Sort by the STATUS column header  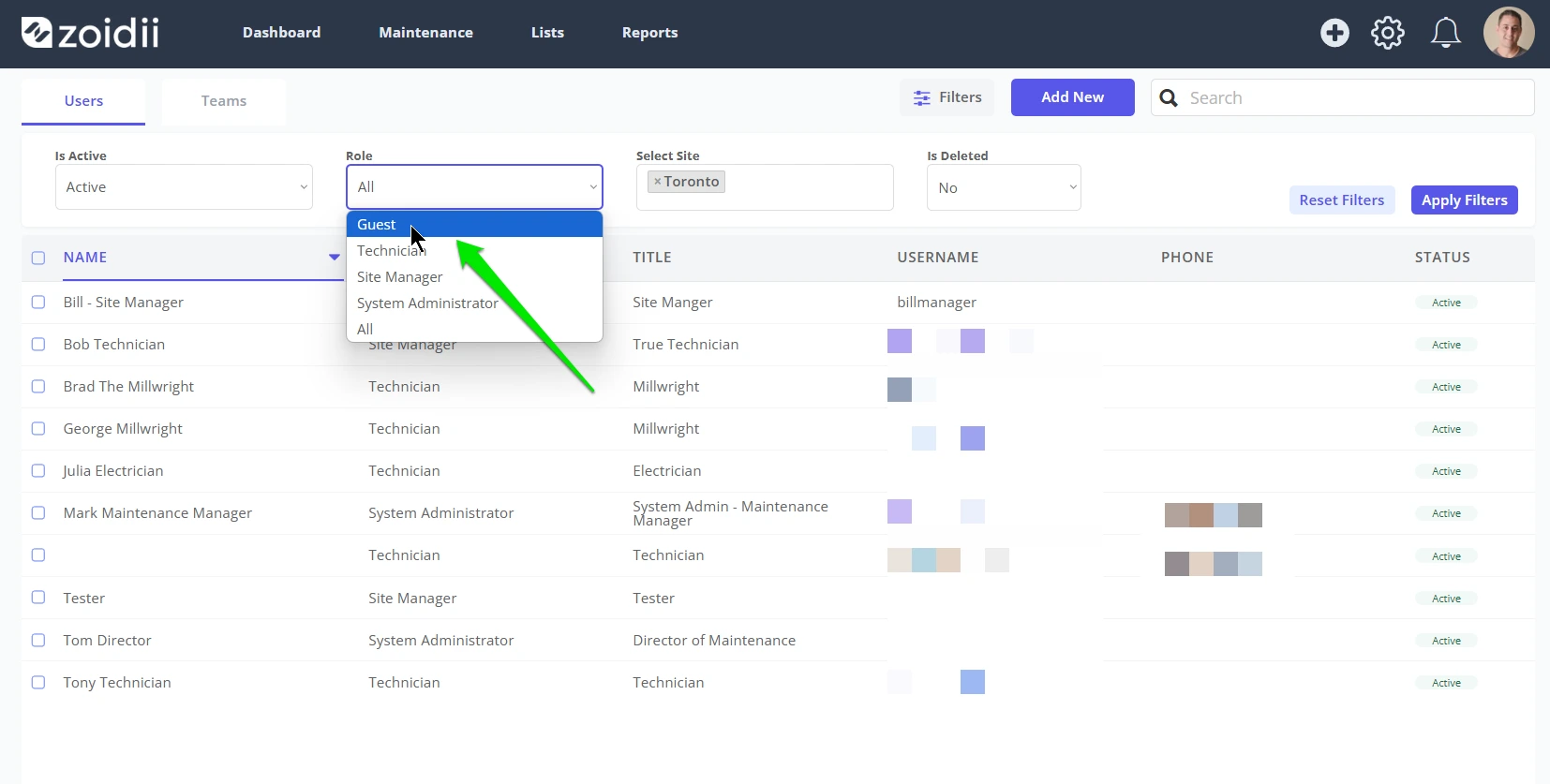pos(1442,258)
